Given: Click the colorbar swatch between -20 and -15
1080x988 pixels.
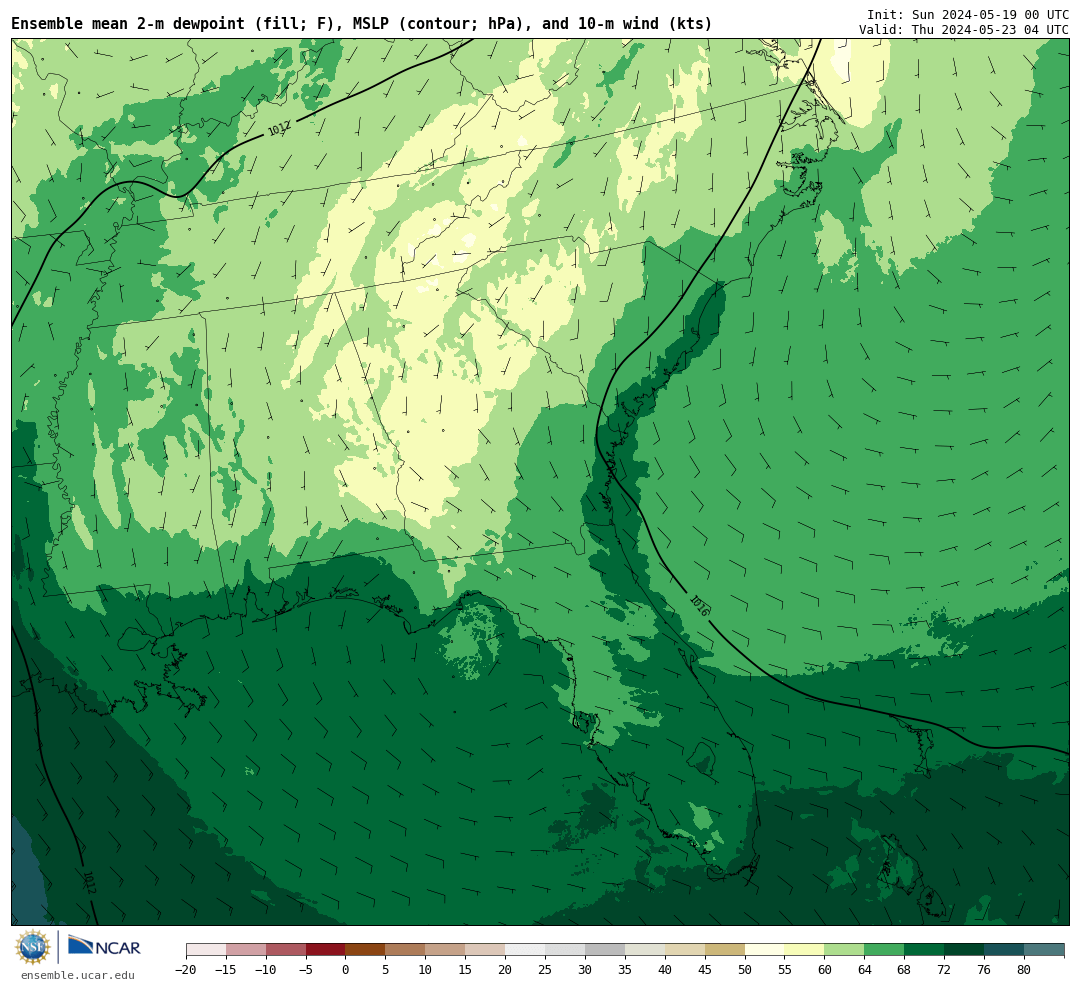Looking at the screenshot, I should tap(206, 950).
